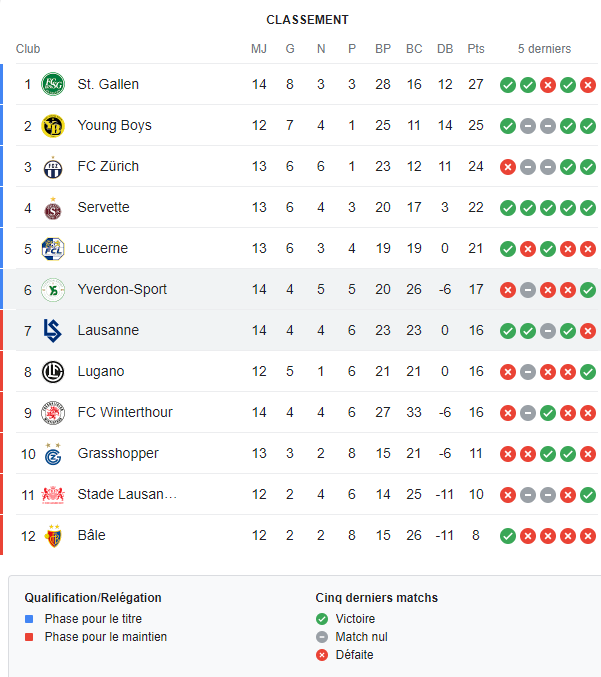Click the blue 'Phase pour le titre' swatch
The image size is (601, 677).
coord(30,619)
